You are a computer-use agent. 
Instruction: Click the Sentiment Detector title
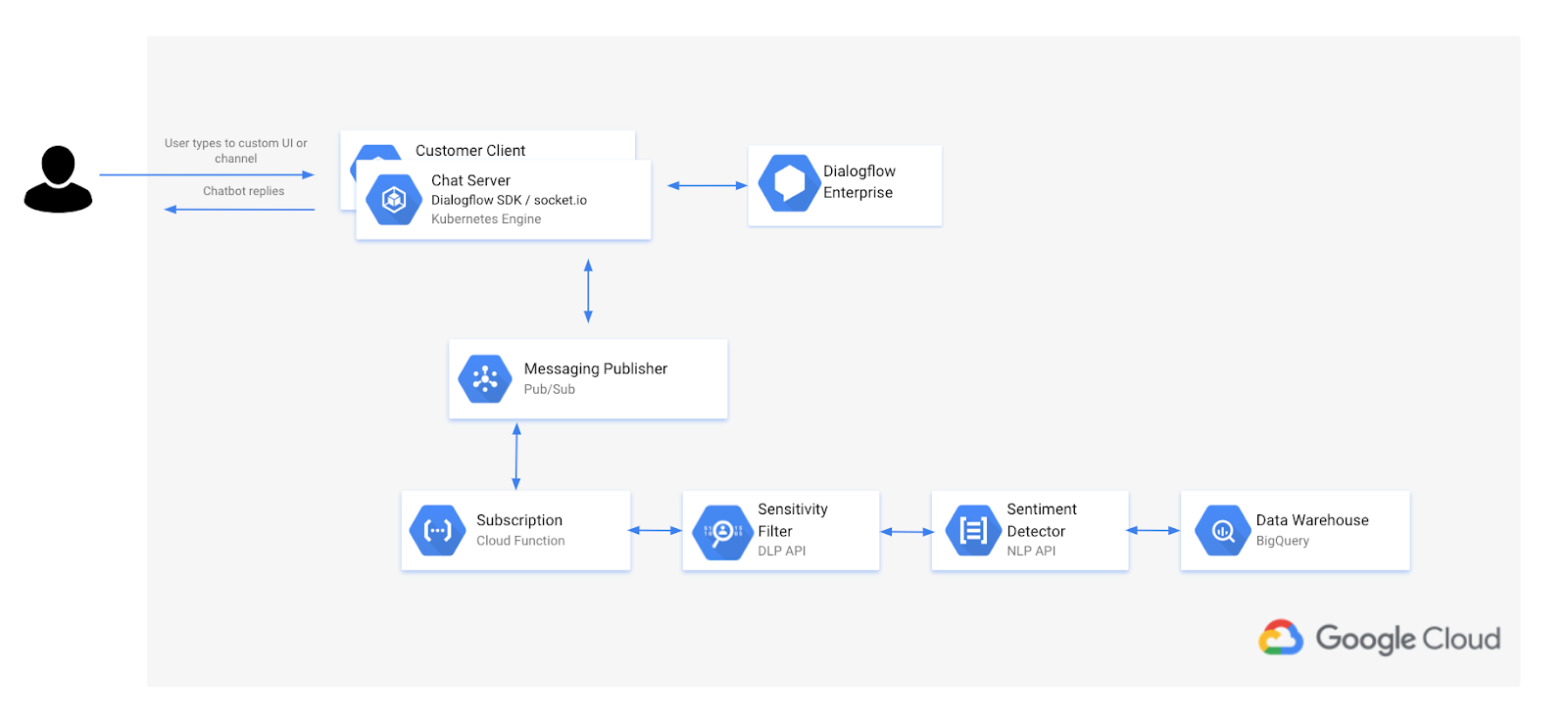pyautogui.click(x=1042, y=520)
